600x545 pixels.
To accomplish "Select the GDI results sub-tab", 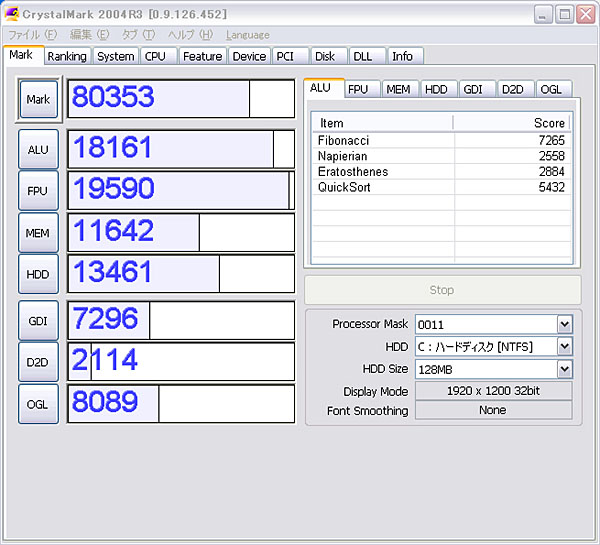I will 477,89.
